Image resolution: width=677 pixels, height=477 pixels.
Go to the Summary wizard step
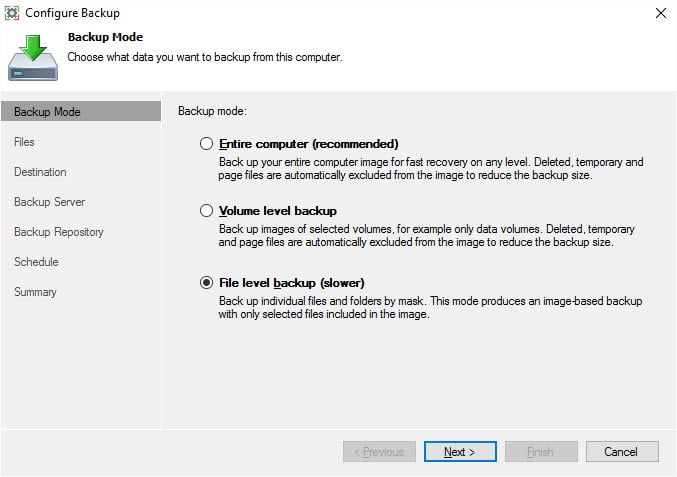(x=35, y=292)
